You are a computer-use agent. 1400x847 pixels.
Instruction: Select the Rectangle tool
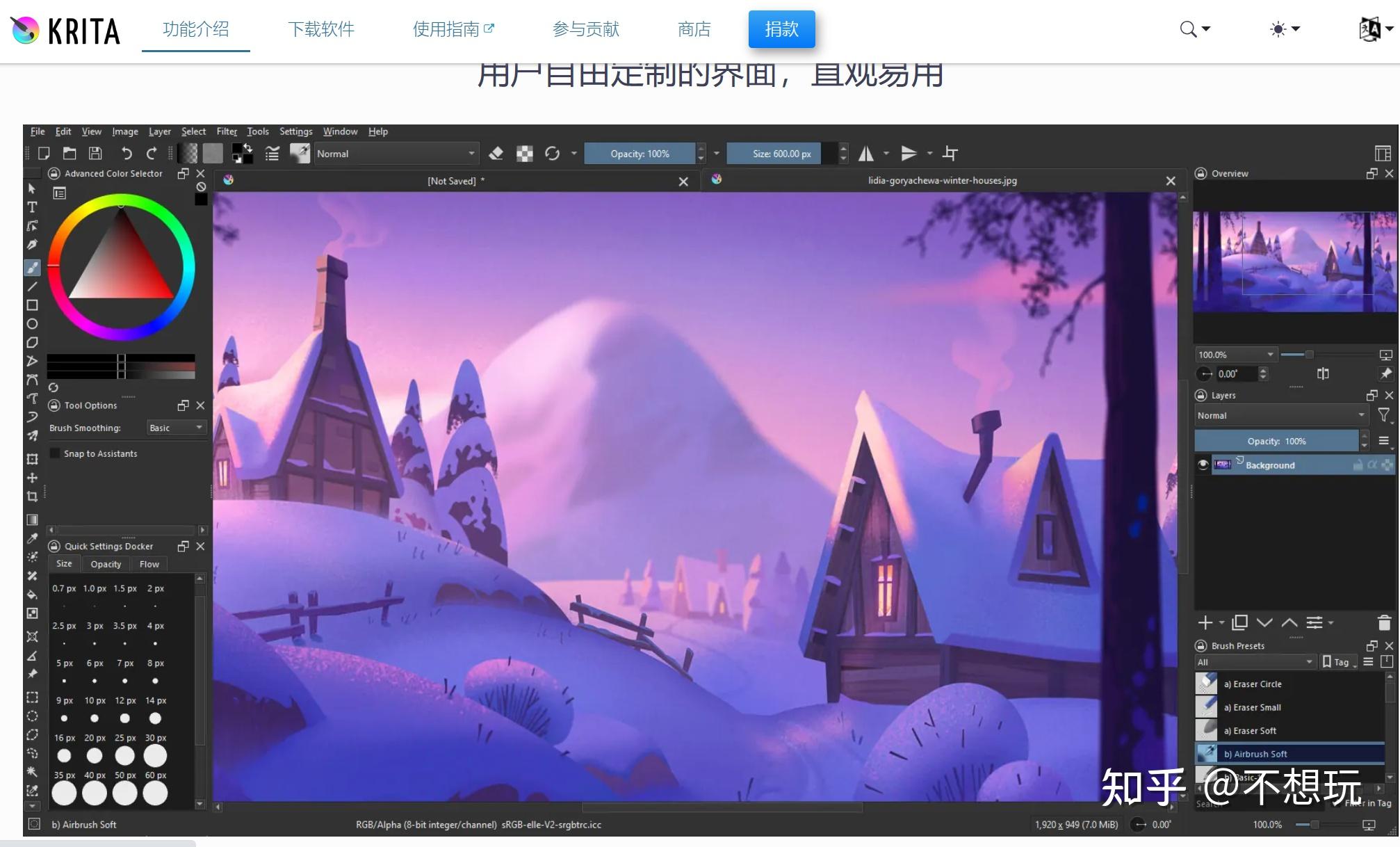click(x=32, y=305)
